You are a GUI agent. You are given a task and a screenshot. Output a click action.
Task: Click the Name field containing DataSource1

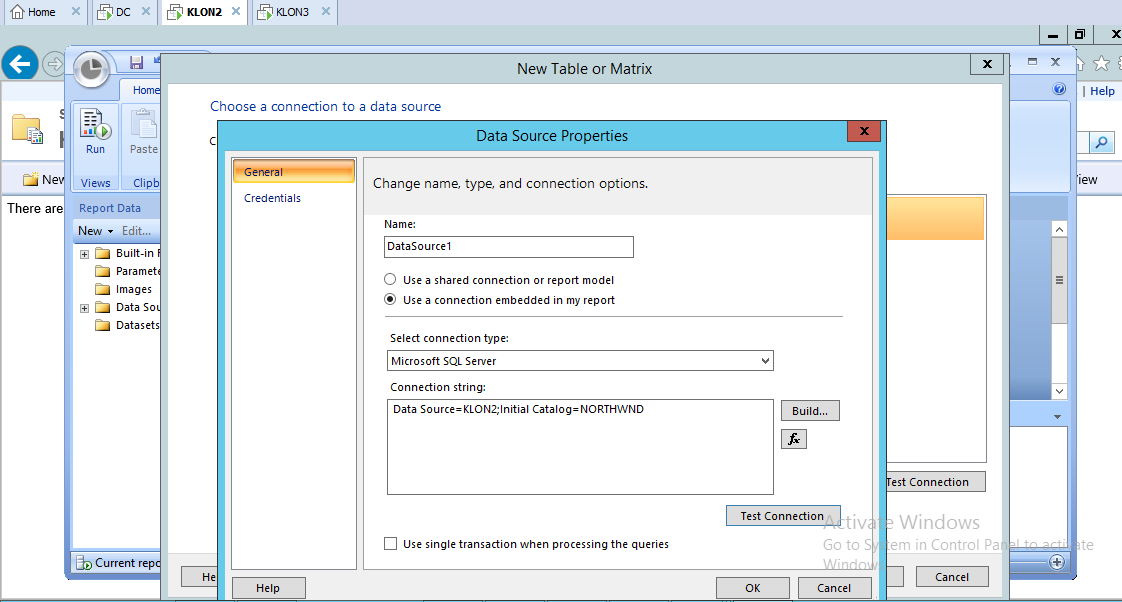click(508, 246)
